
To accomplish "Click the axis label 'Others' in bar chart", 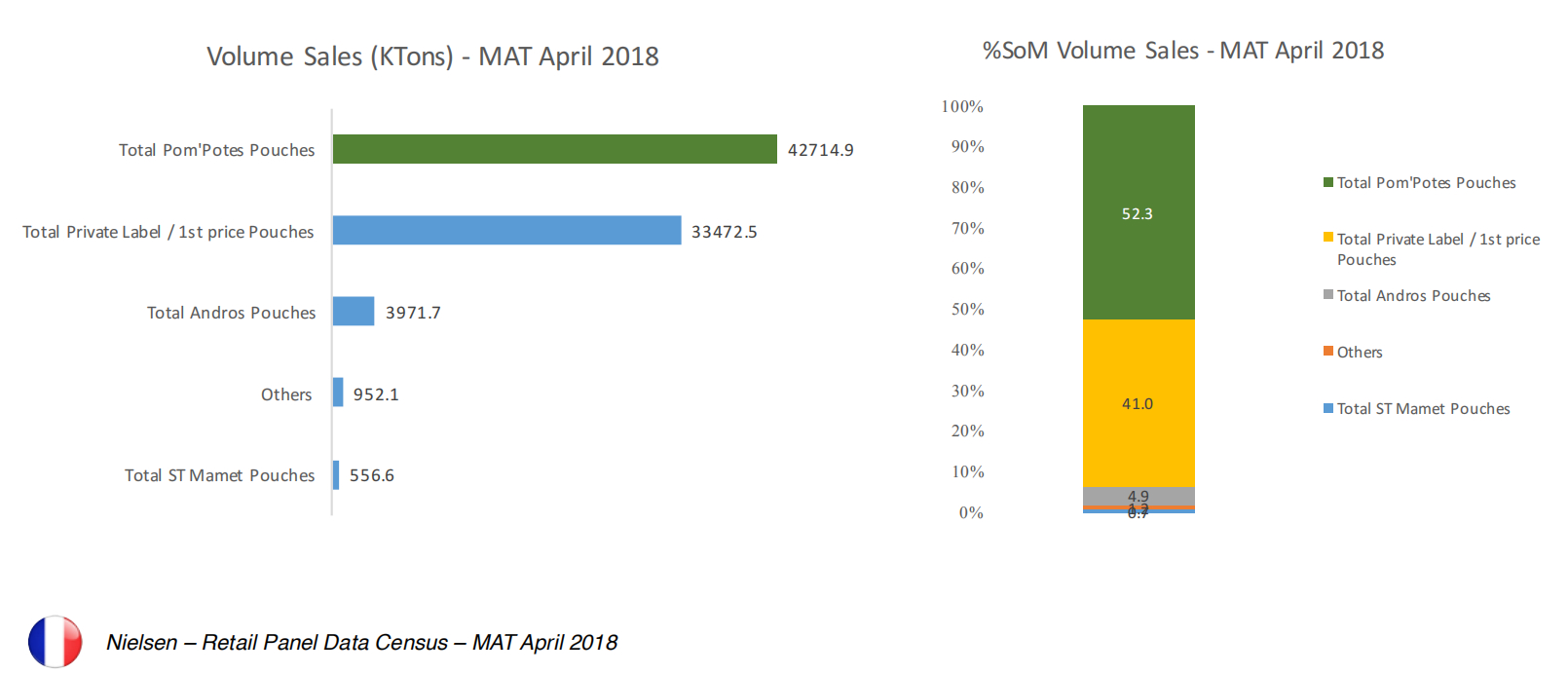I will coord(286,394).
